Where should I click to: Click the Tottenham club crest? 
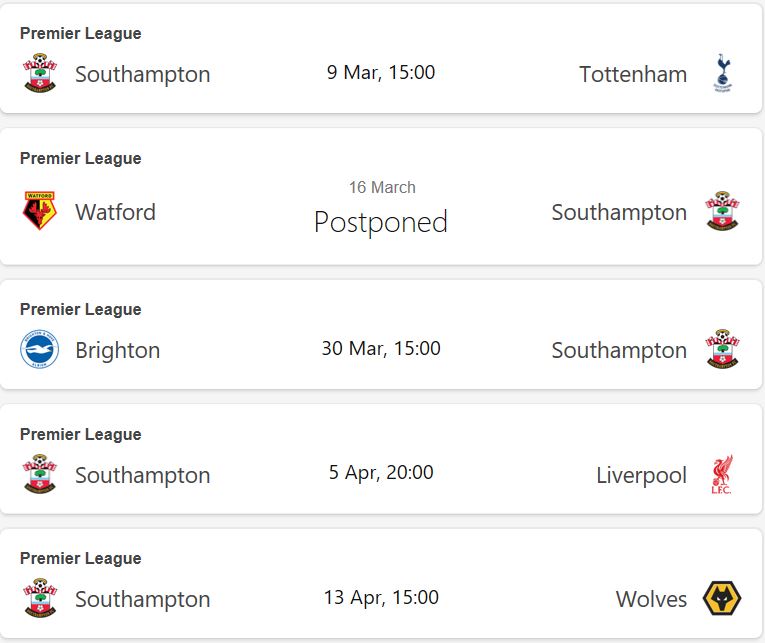coord(722,74)
